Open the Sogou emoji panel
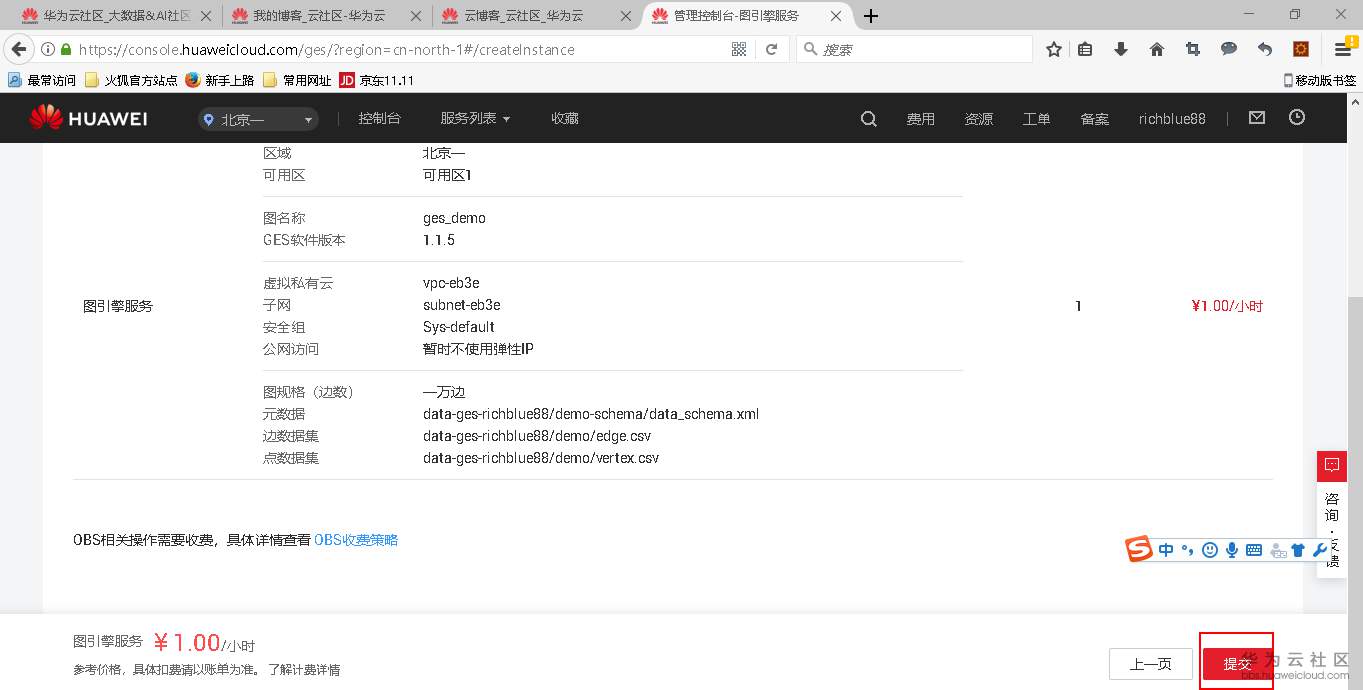The height and width of the screenshot is (690, 1363). click(1209, 549)
